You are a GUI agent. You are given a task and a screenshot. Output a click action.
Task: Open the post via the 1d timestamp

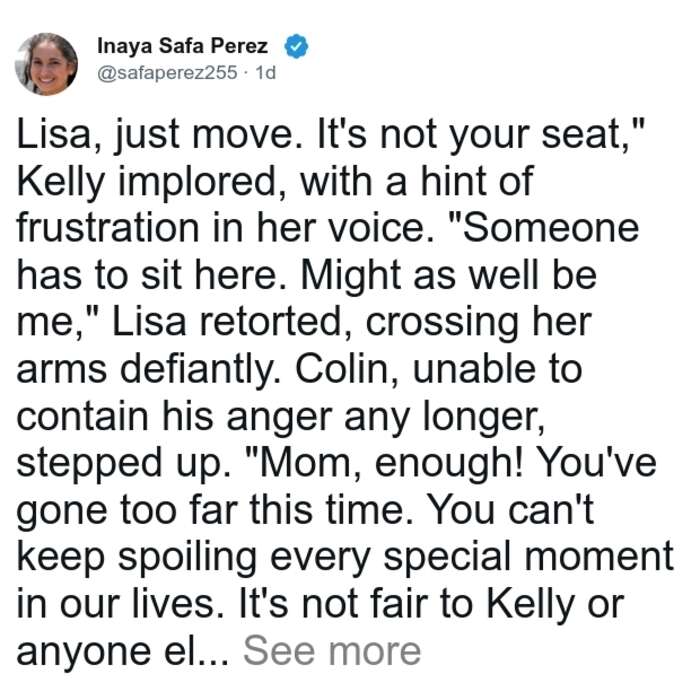(x=265, y=72)
